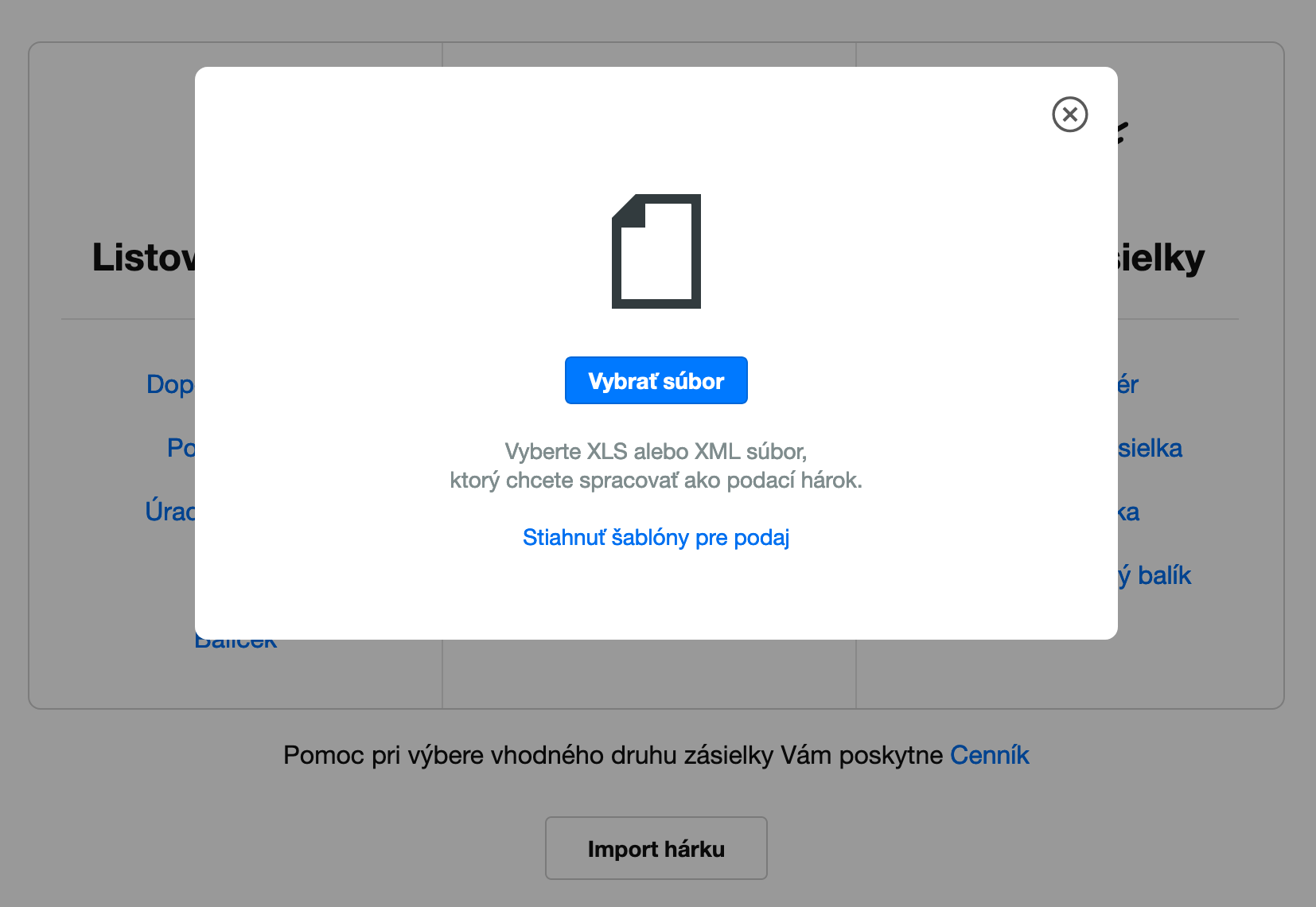Click the blank document file icon
The width and height of the screenshot is (1316, 907).
coord(656,251)
